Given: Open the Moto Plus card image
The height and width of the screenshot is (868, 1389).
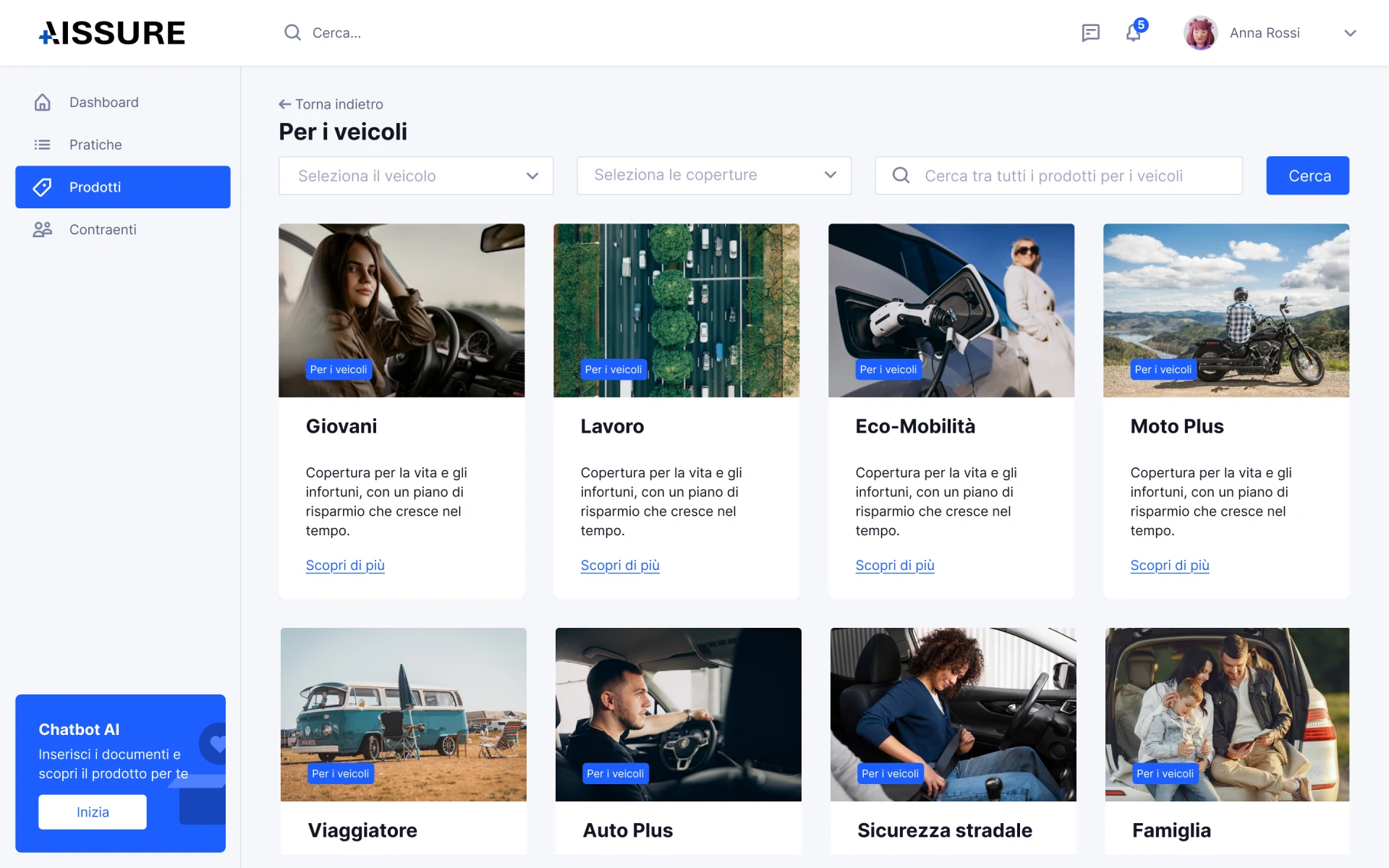Looking at the screenshot, I should pyautogui.click(x=1226, y=310).
